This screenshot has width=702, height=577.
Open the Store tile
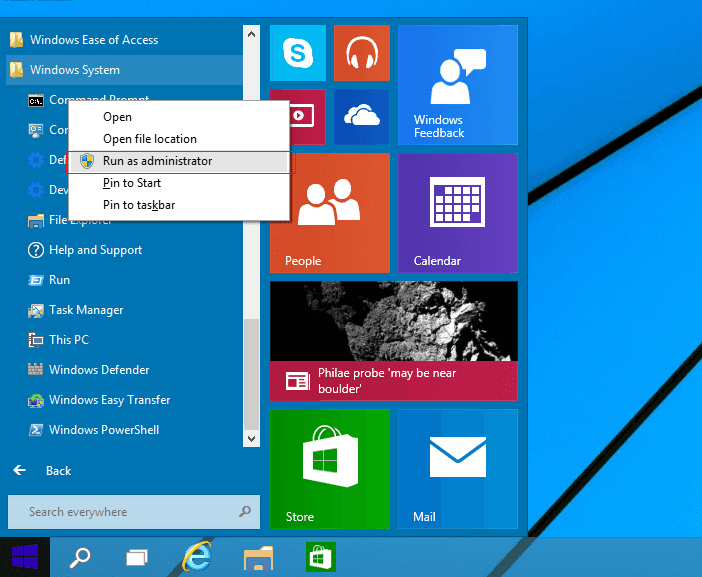click(329, 468)
